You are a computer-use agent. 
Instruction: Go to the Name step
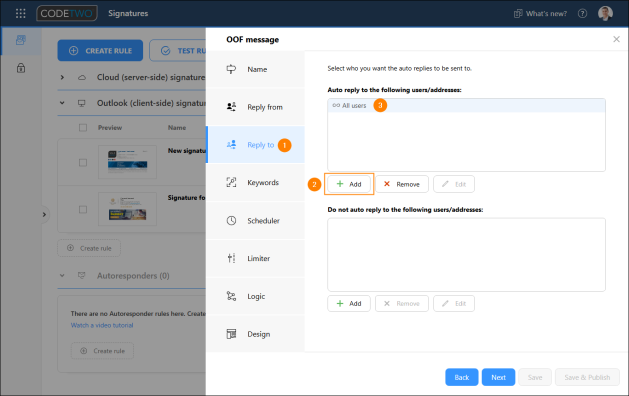click(x=256, y=69)
